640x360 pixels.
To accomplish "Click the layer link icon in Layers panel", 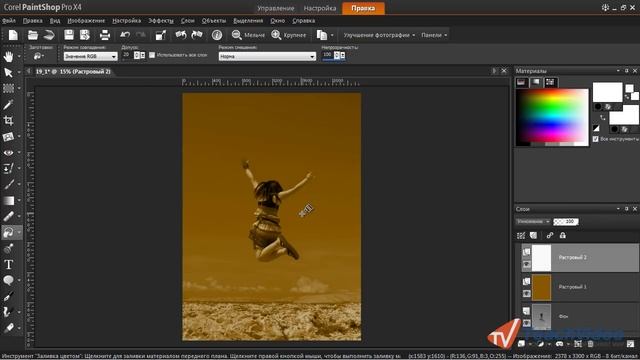I will click(550, 236).
